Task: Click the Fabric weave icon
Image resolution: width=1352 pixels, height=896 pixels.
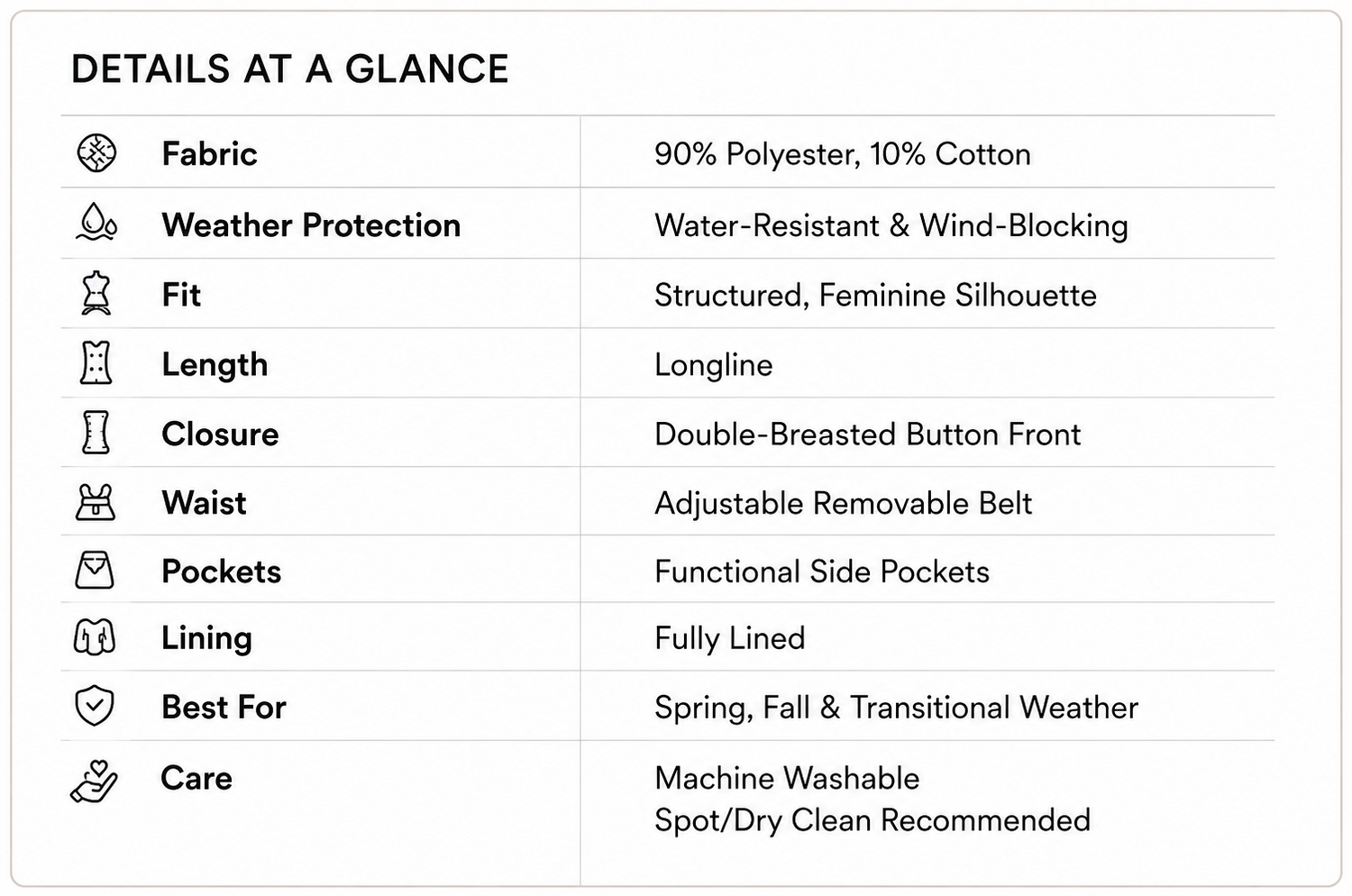Action: (96, 152)
